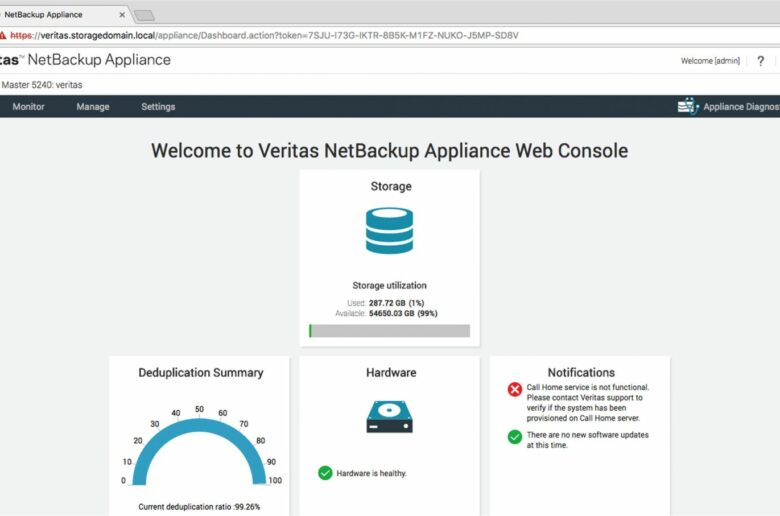Click the Master 5240: veritas label
This screenshot has width=780, height=516.
[42, 85]
